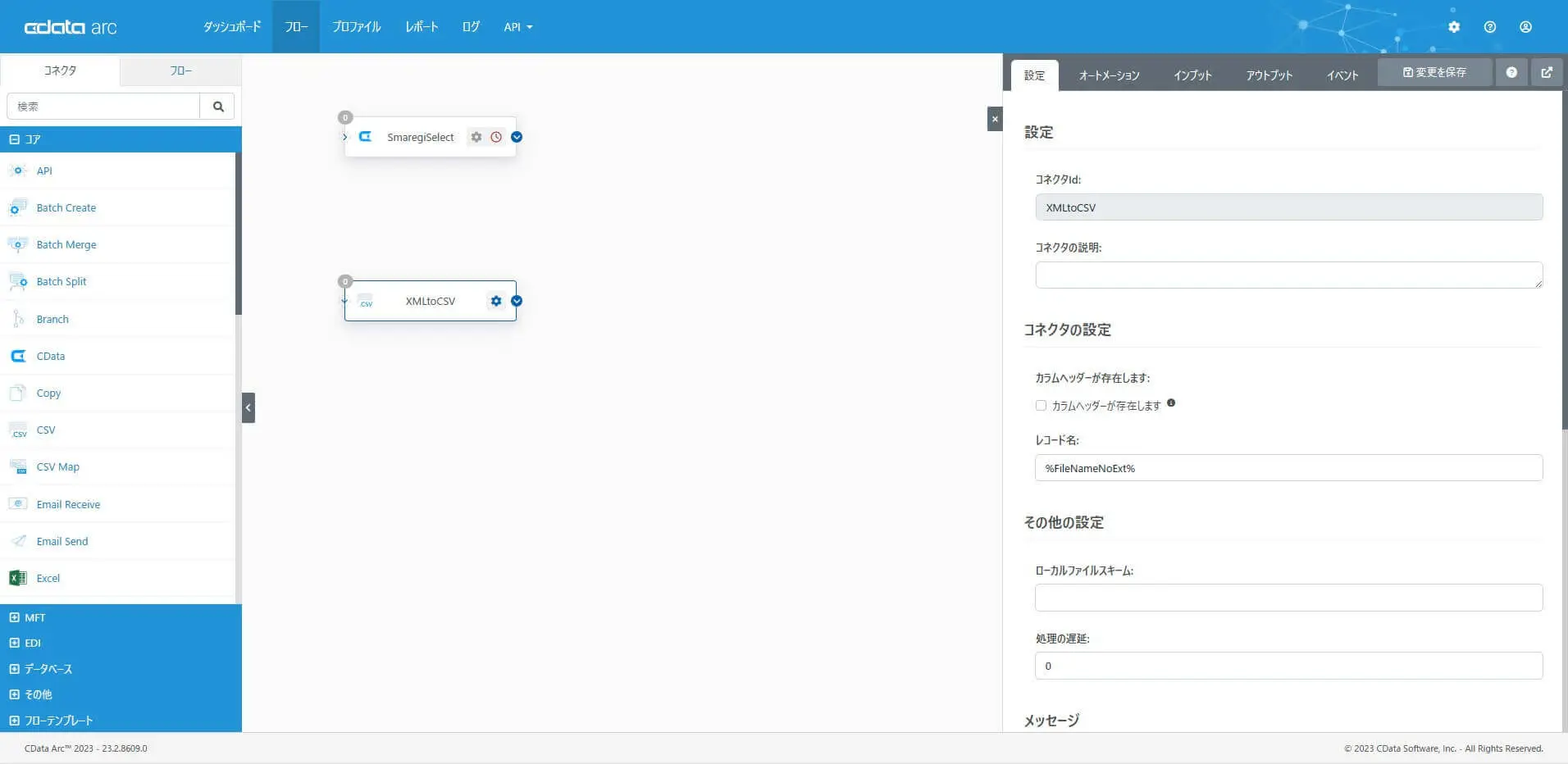Open the API dropdown in the navigation bar
The width and height of the screenshot is (1568, 764).
[517, 26]
